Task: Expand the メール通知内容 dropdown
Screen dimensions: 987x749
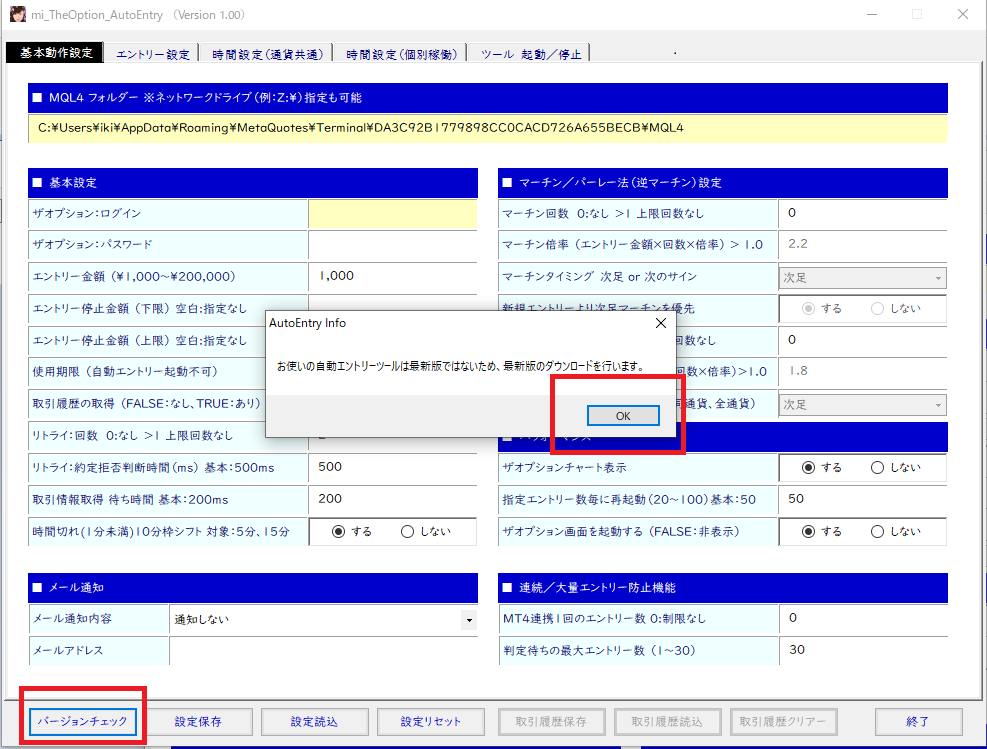Action: pyautogui.click(x=469, y=620)
